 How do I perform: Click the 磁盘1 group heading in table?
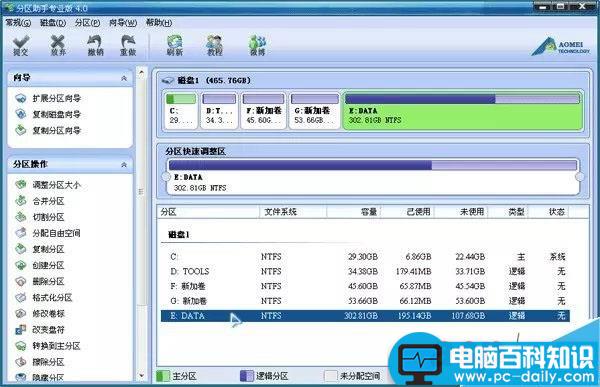click(x=179, y=235)
